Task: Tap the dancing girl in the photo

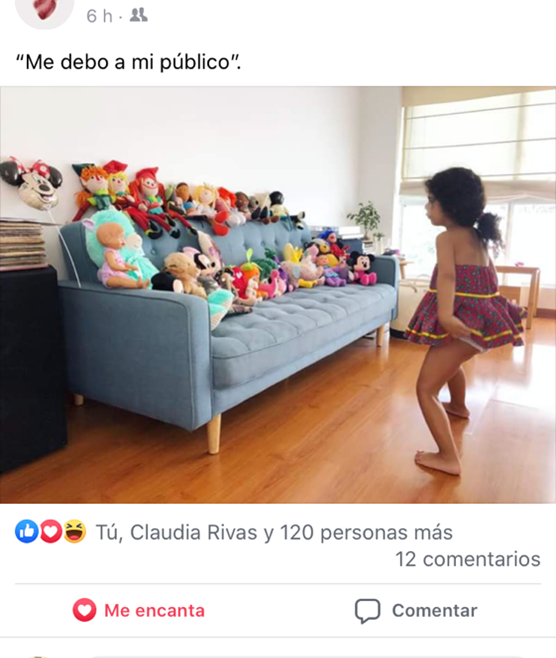Action: [464, 319]
